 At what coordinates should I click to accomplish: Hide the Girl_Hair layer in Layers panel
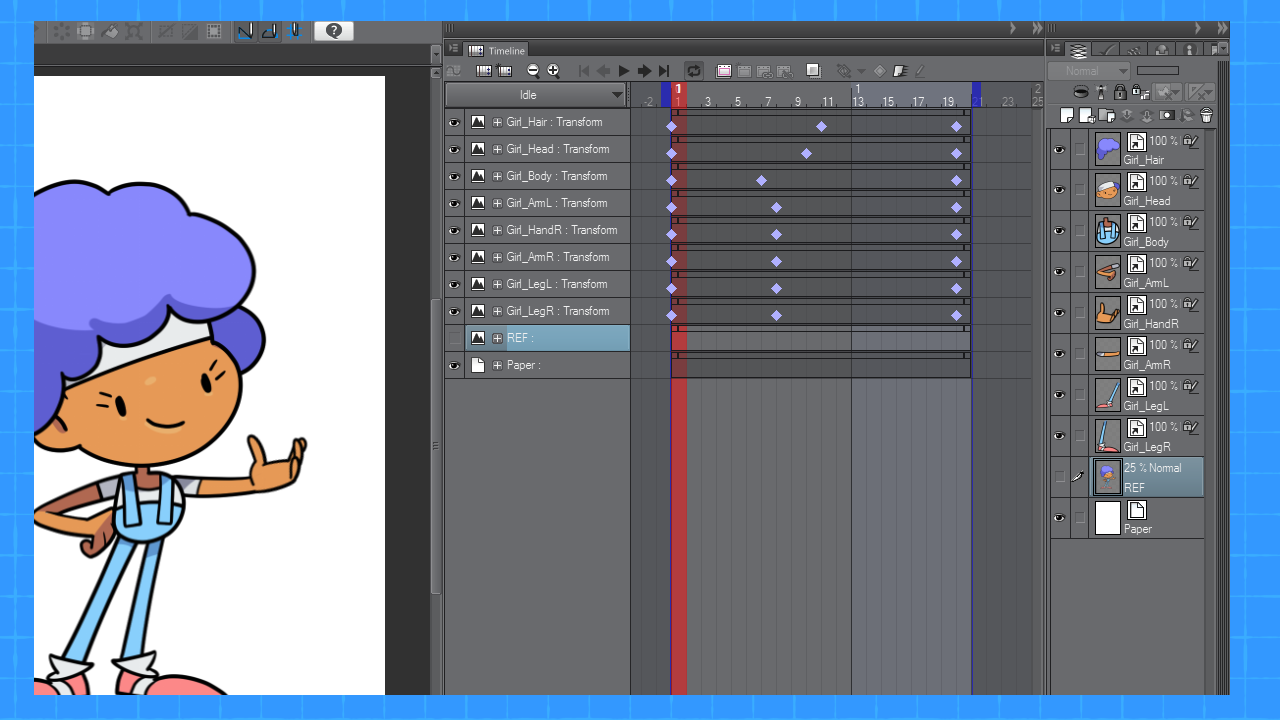tap(1059, 150)
